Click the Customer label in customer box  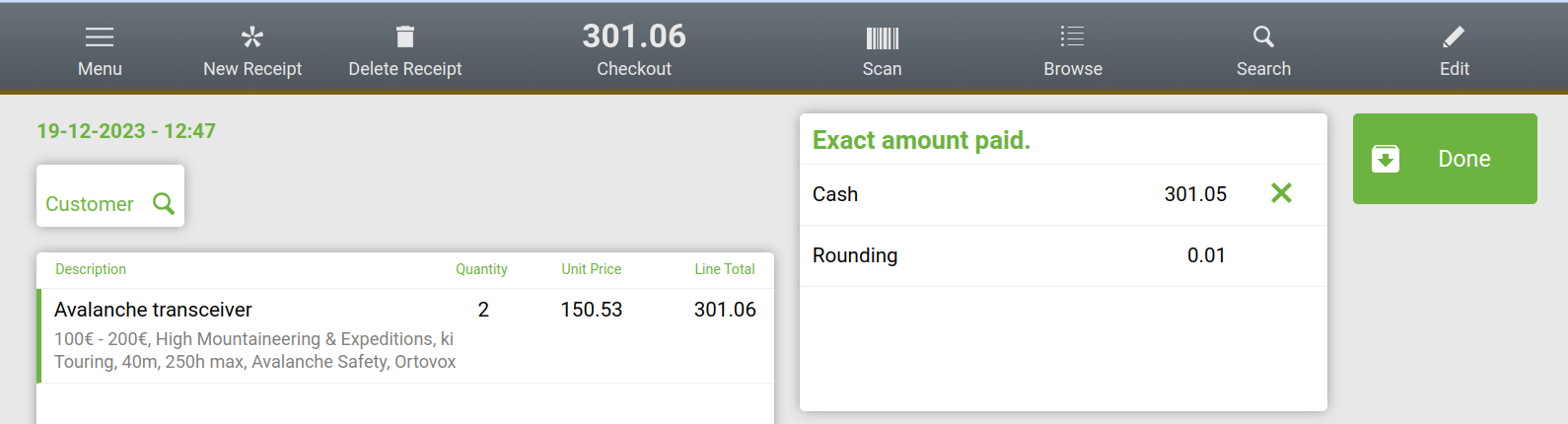[x=90, y=204]
